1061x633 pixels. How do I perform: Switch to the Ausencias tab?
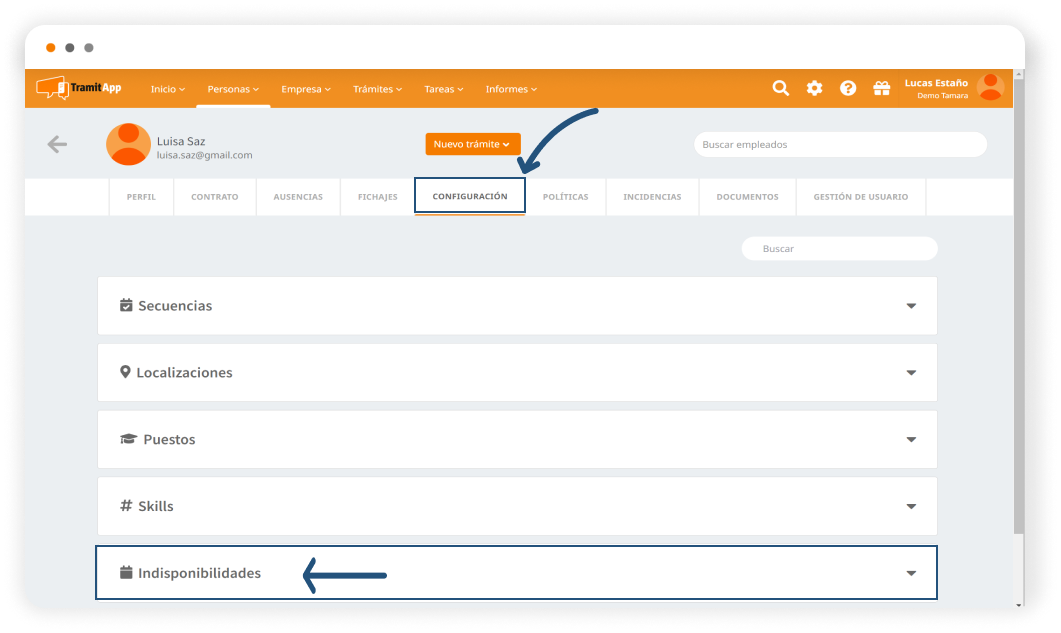(298, 197)
